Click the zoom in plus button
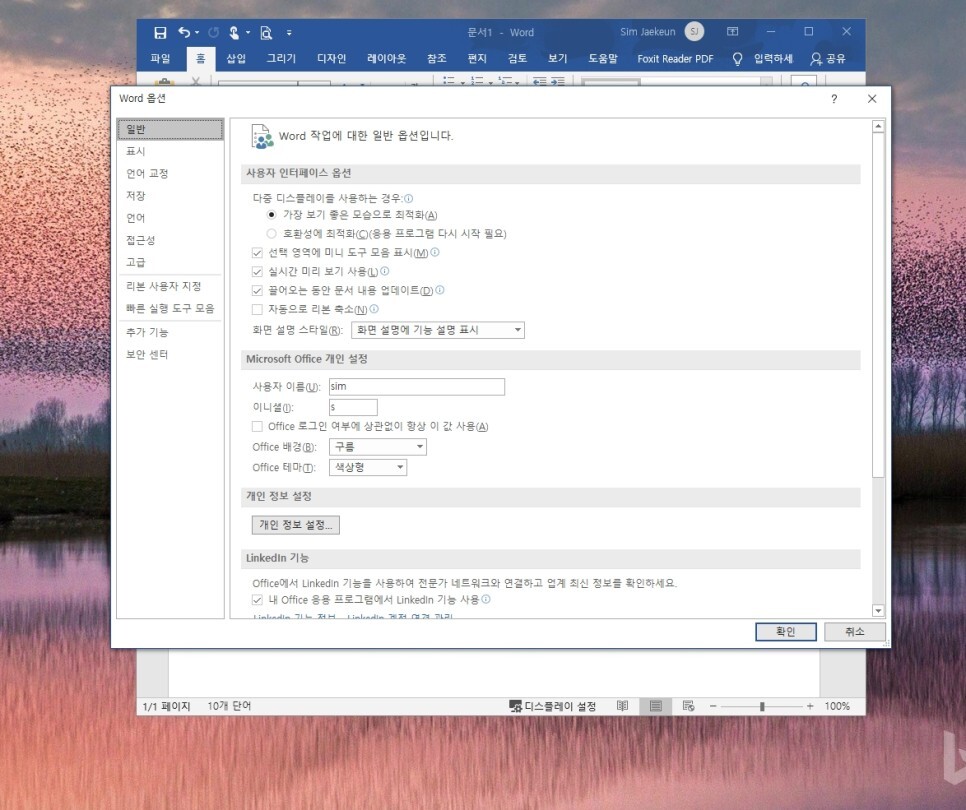 (810, 707)
